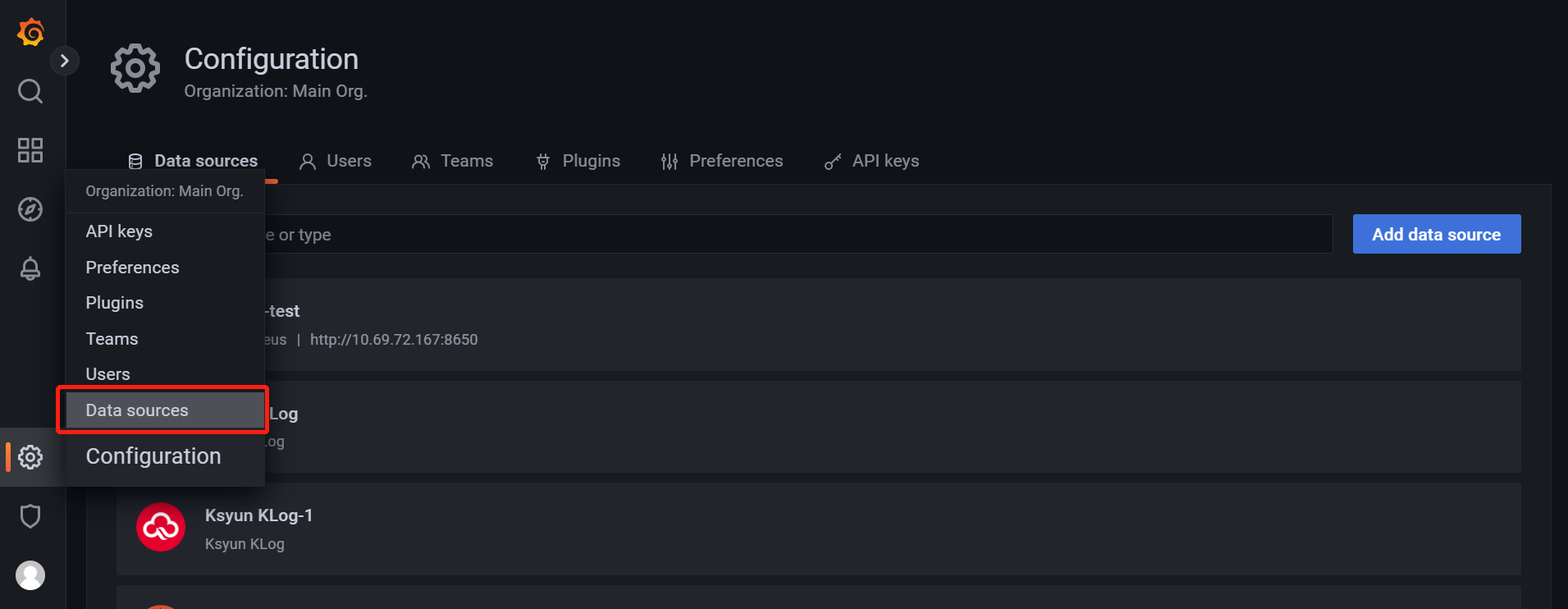Screen dimensions: 1568x609
Task: Click the Add data source button
Action: pyautogui.click(x=1436, y=235)
